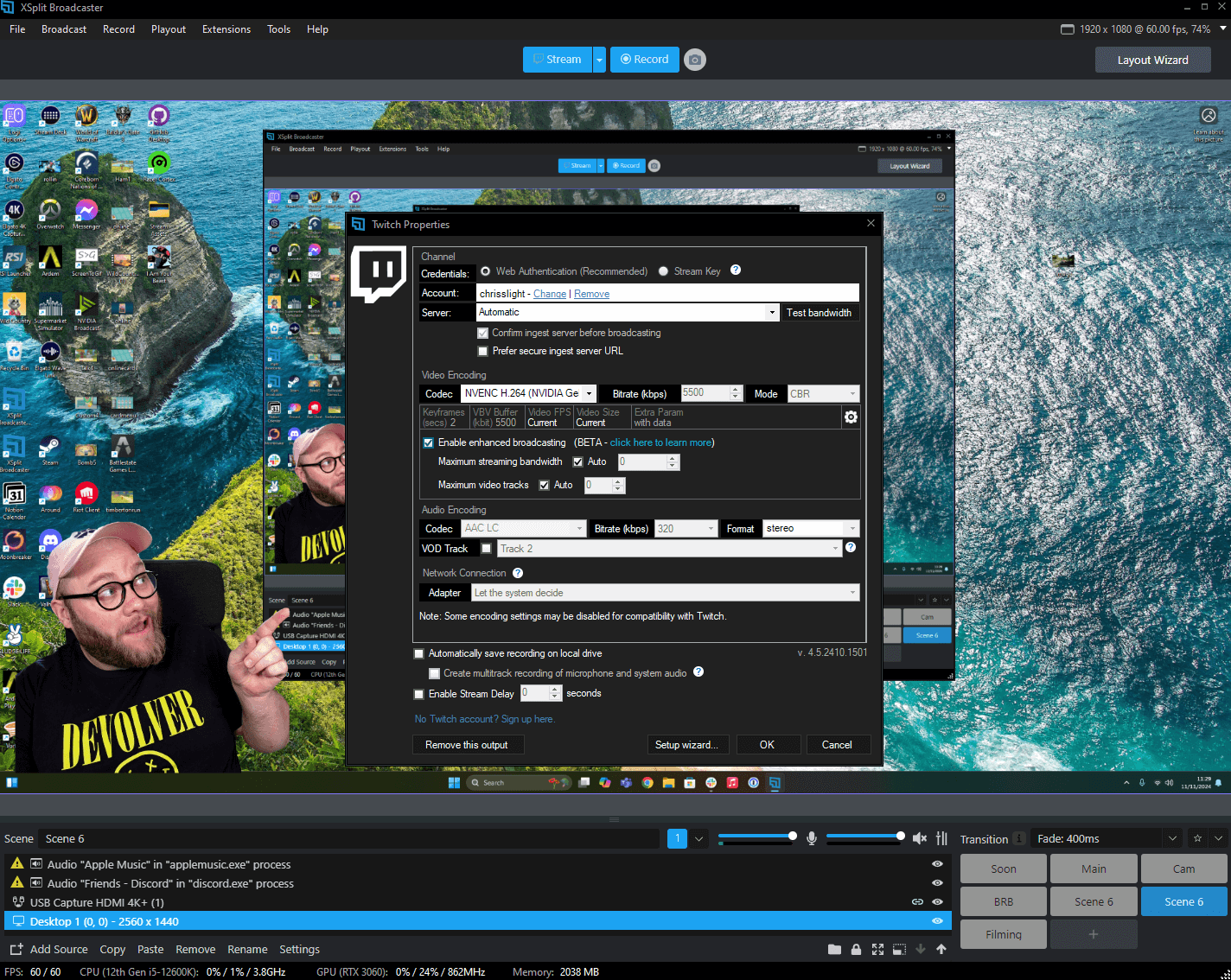
Task: Click the GitHub Desktop shortcut icon
Action: point(158,120)
